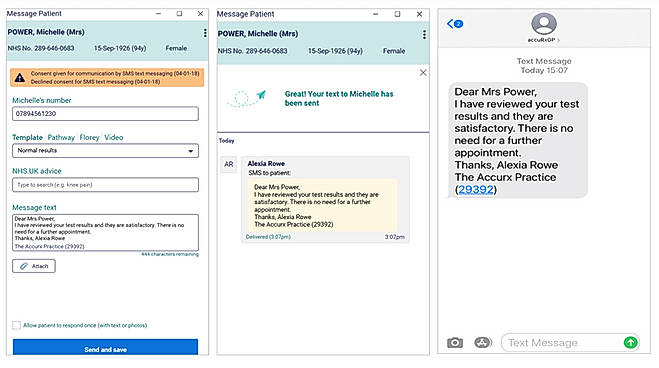This screenshot has height=368, width=659.
Task: Enable allow patient to respond once checkbox
Action: click(16, 325)
